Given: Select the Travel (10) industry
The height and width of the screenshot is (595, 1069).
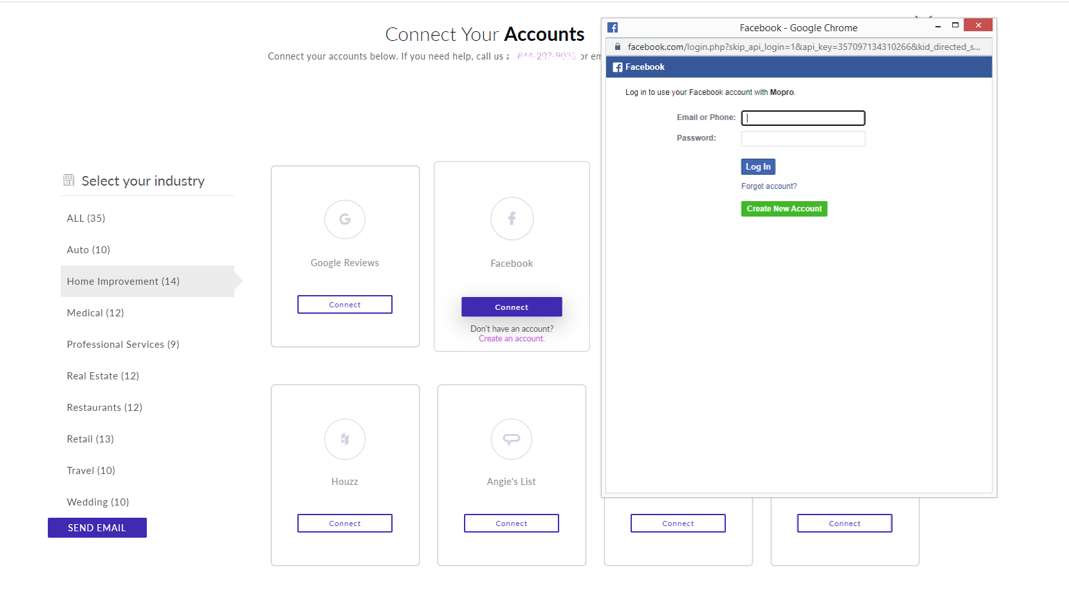Looking at the screenshot, I should [91, 470].
